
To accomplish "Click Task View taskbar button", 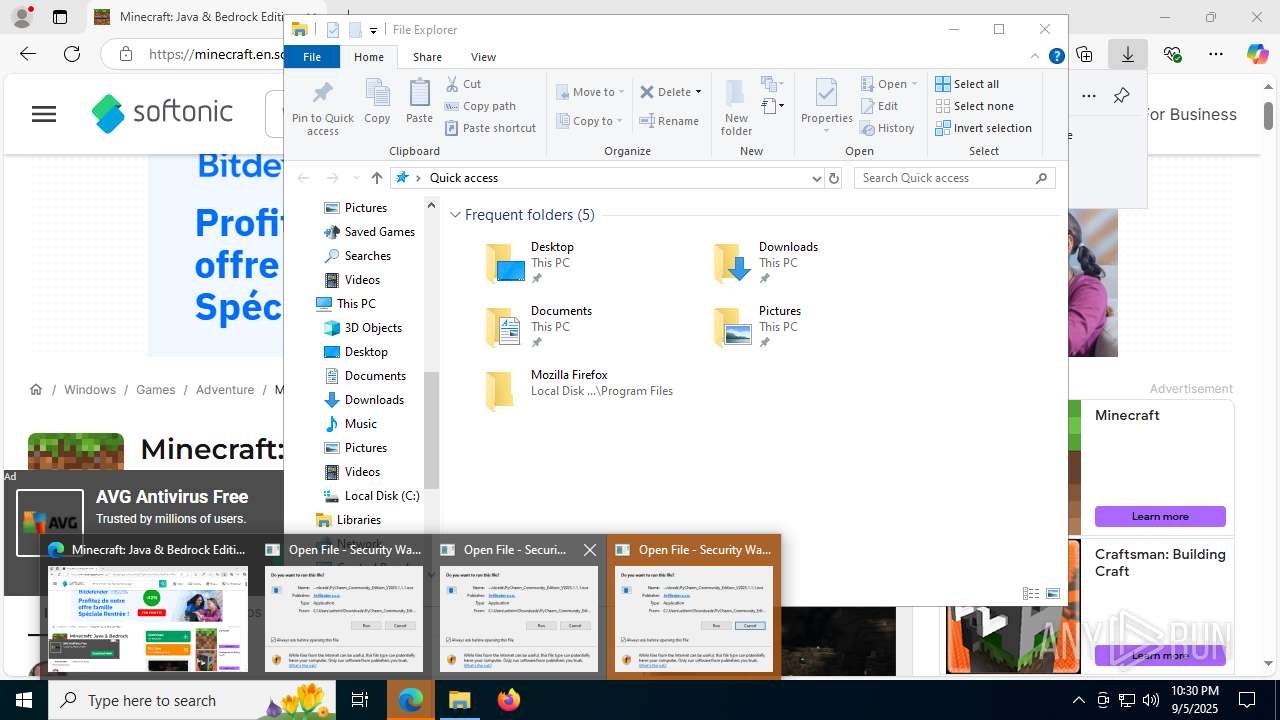I will coord(360,700).
